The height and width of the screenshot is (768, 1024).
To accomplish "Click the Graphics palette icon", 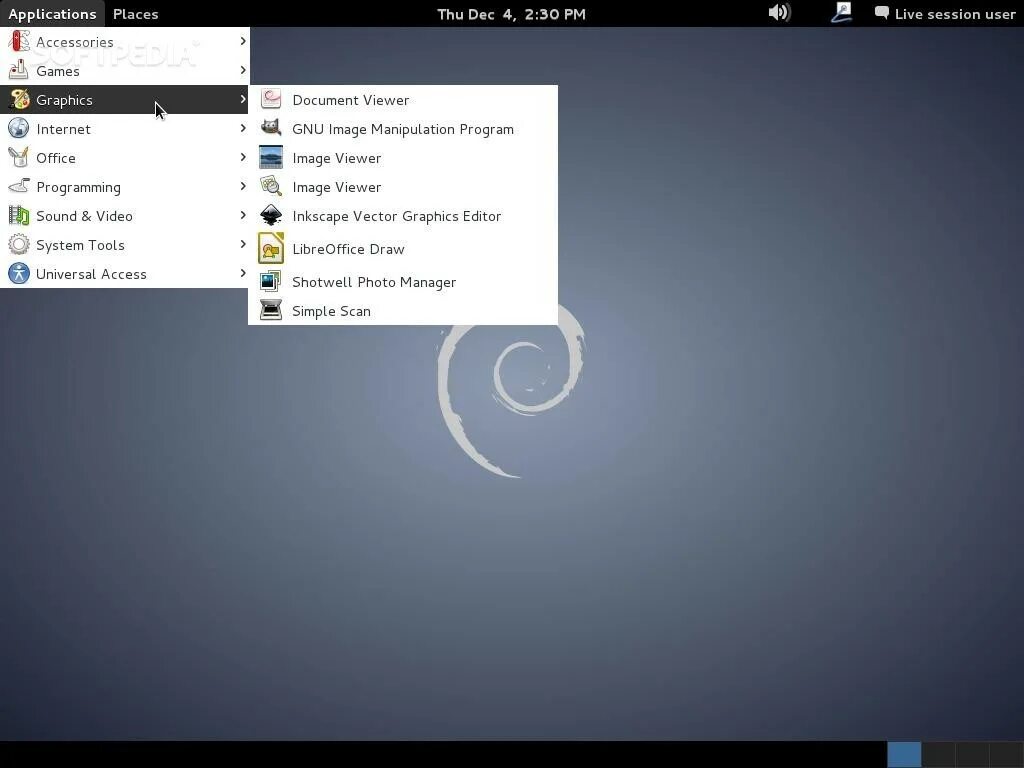I will click(x=19, y=99).
